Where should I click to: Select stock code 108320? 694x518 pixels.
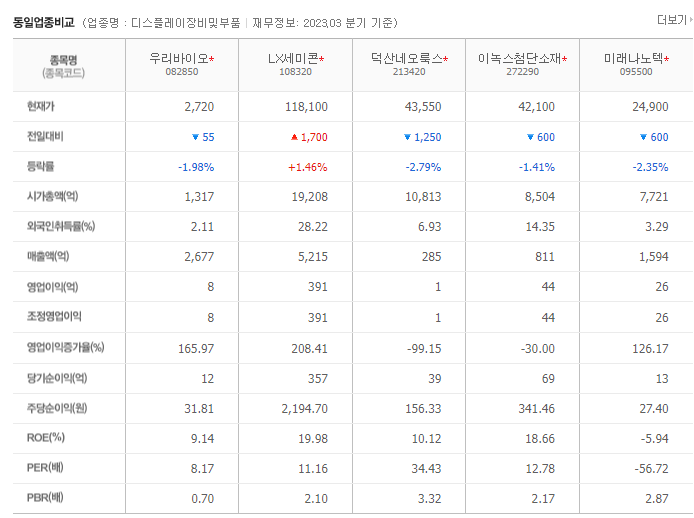295,72
